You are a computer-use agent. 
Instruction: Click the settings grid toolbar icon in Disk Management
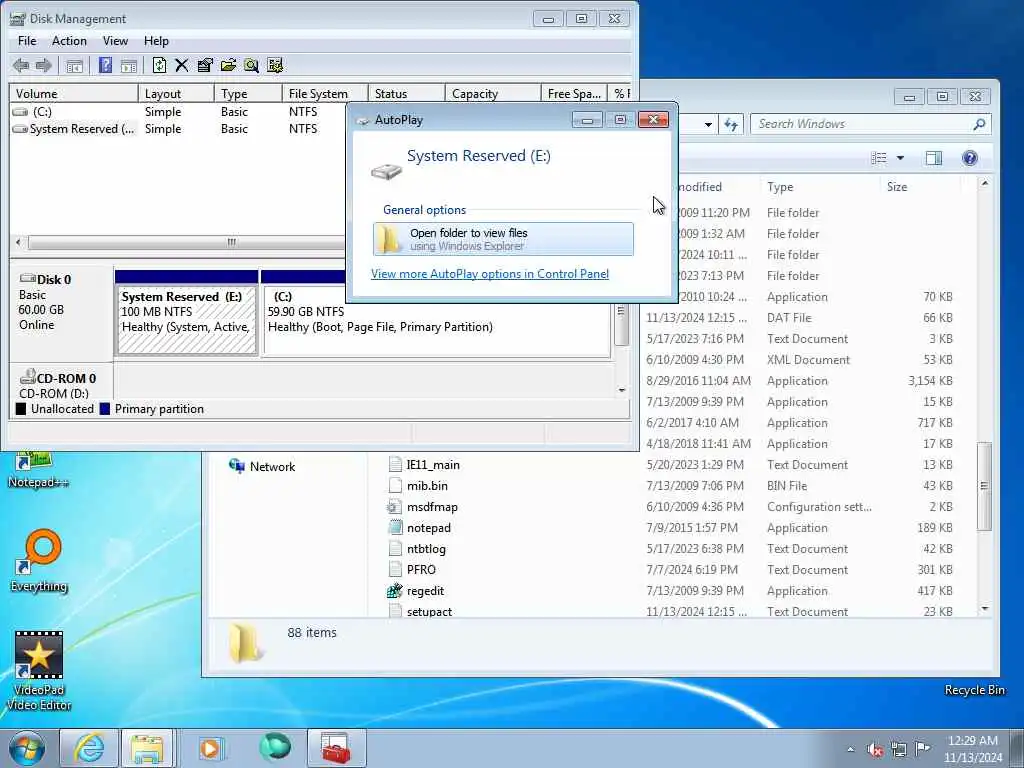pyautogui.click(x=275, y=65)
